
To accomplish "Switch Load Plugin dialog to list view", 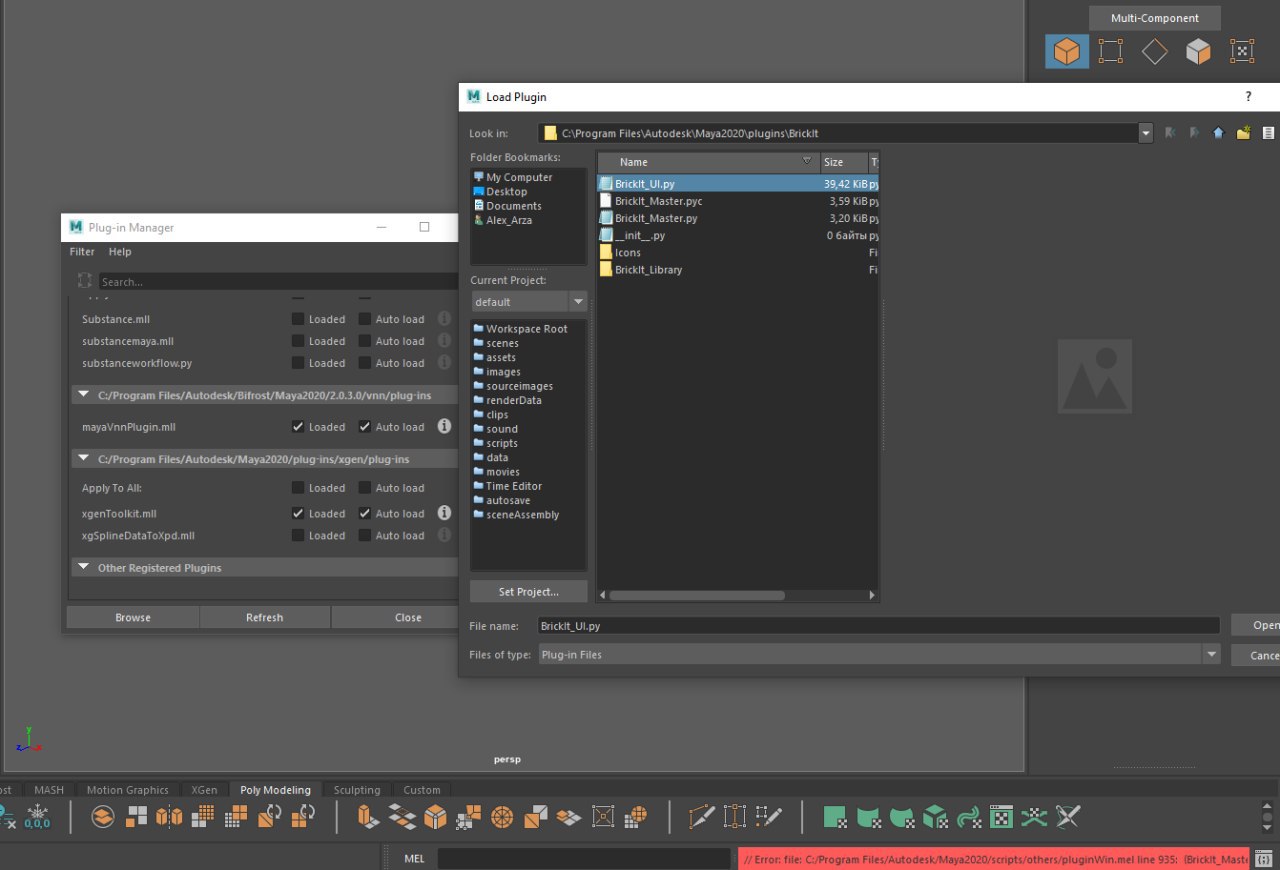I will (x=1268, y=132).
